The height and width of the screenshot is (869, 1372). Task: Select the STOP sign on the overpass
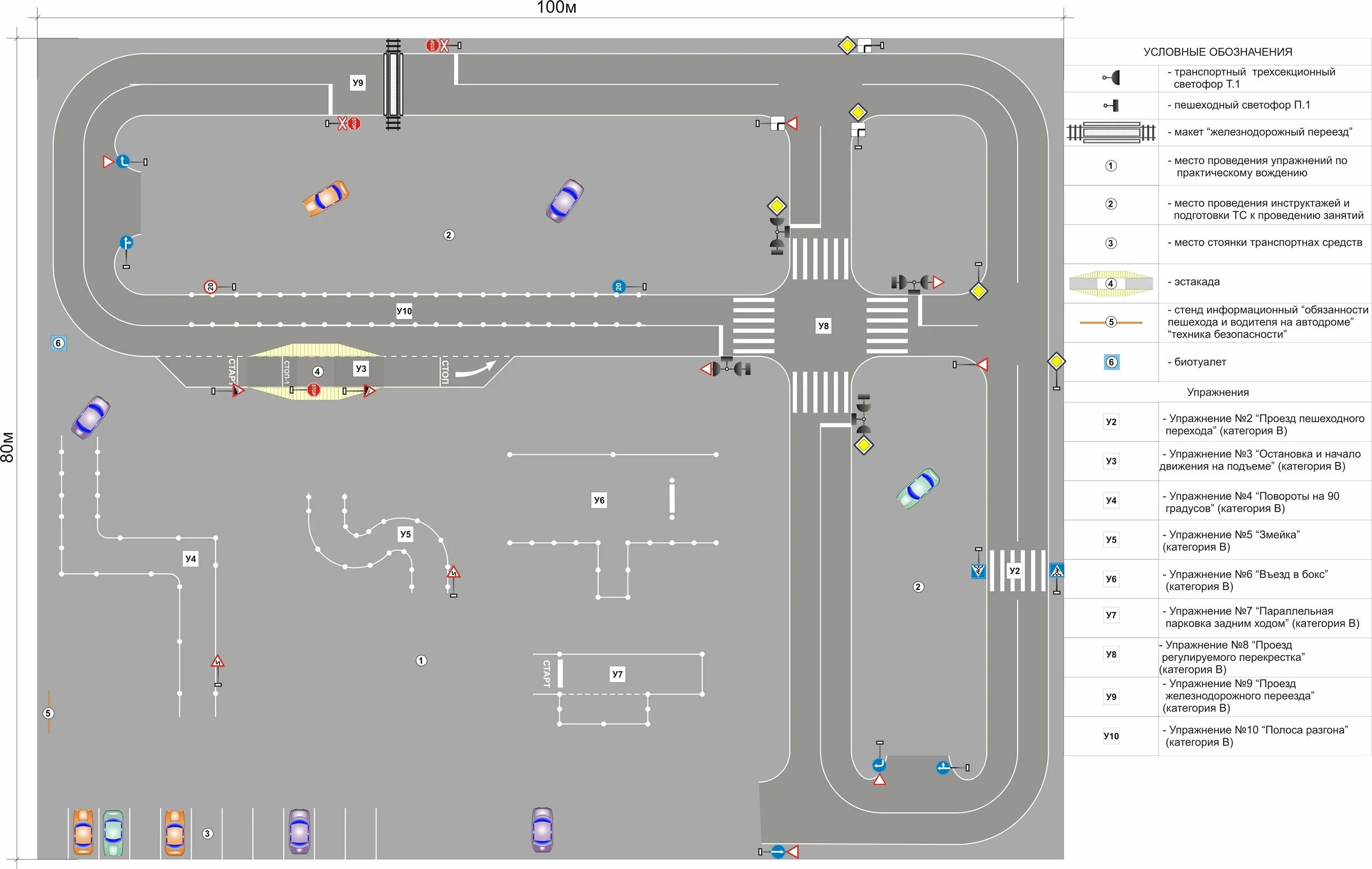[313, 390]
